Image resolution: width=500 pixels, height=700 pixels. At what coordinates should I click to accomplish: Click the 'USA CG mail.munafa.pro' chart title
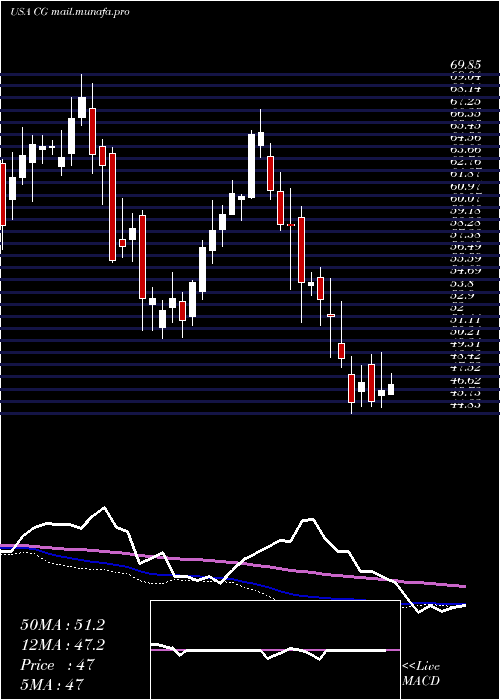[69, 12]
